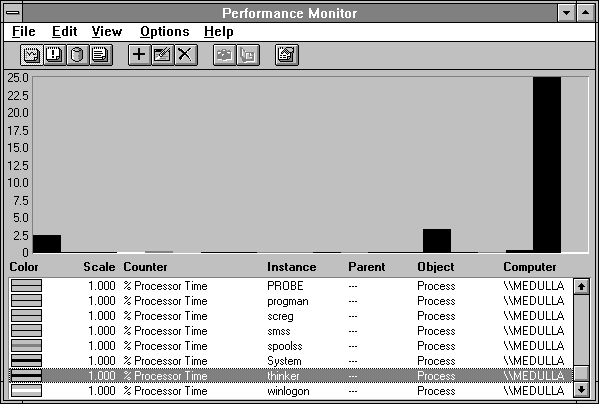This screenshot has width=600, height=404.
Task: Open the Report view toolbar icon
Action: click(101, 55)
